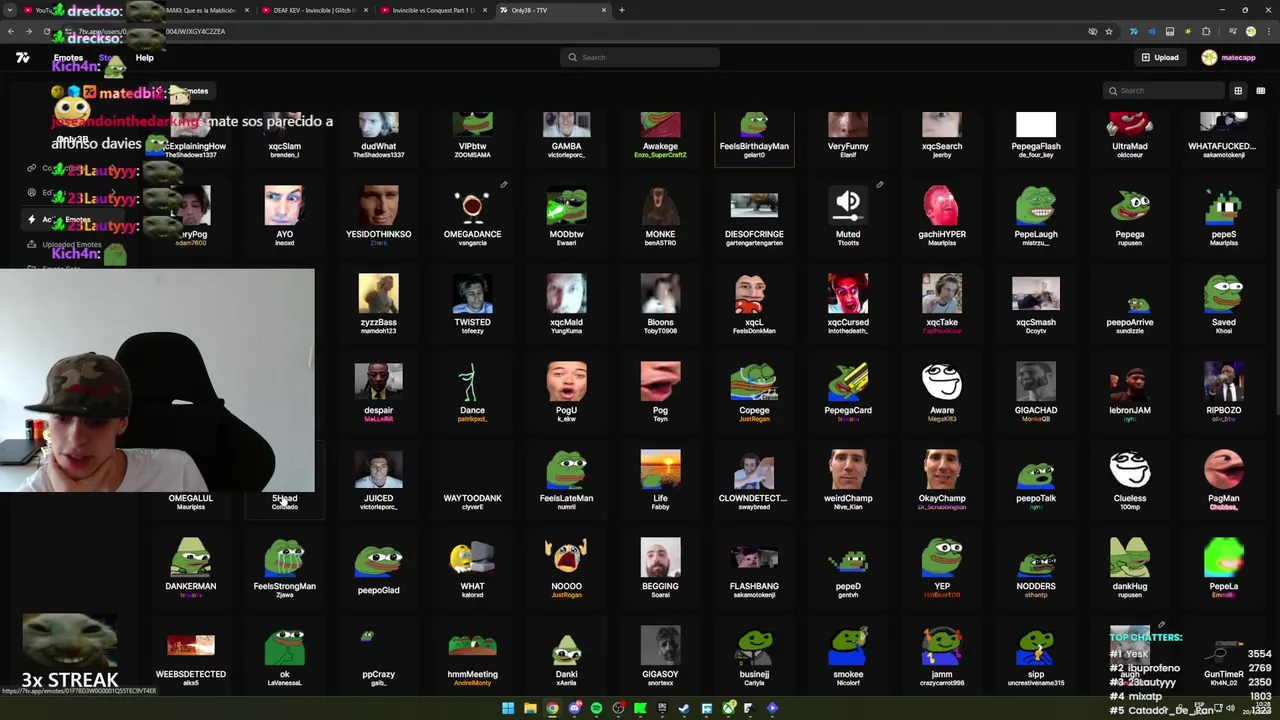Screen dimensions: 1280x720
Task: Open the tab search dropdown chevron
Action: tap(10, 10)
